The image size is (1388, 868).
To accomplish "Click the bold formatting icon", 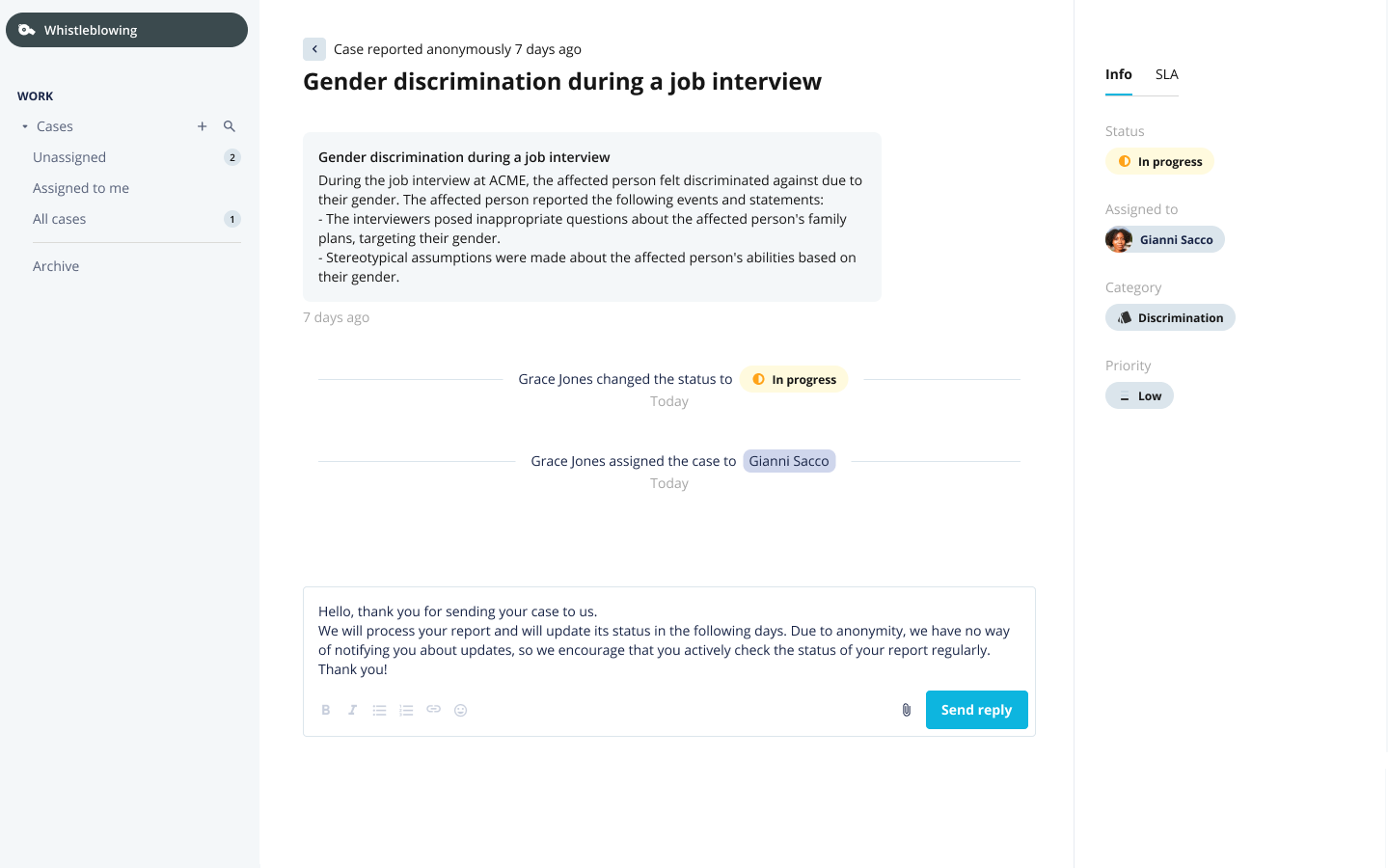I will click(x=326, y=710).
